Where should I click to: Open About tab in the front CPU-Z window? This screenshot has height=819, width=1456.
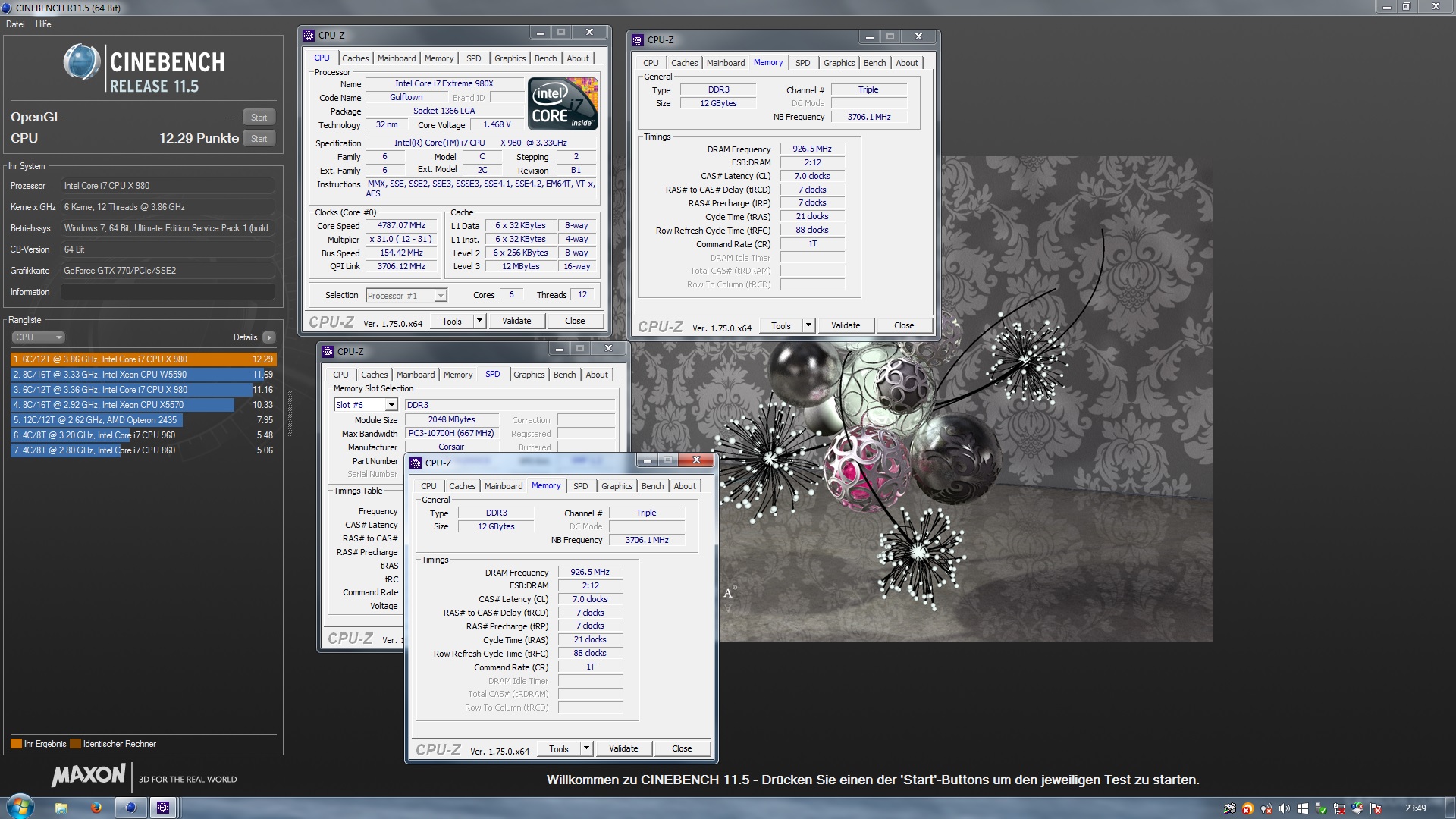[685, 486]
